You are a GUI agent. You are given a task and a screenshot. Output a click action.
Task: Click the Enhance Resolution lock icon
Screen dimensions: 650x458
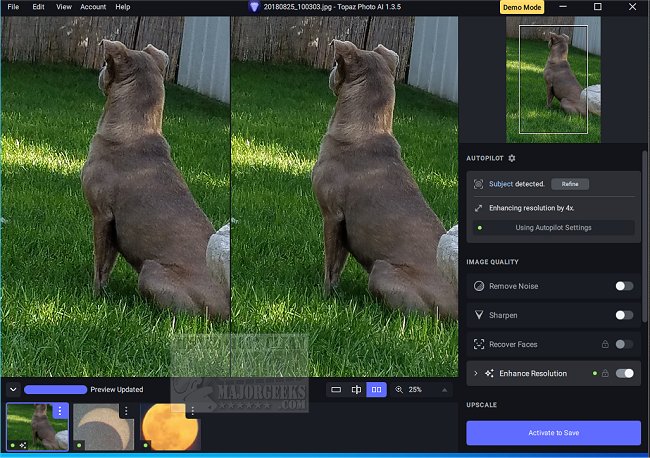(x=606, y=373)
